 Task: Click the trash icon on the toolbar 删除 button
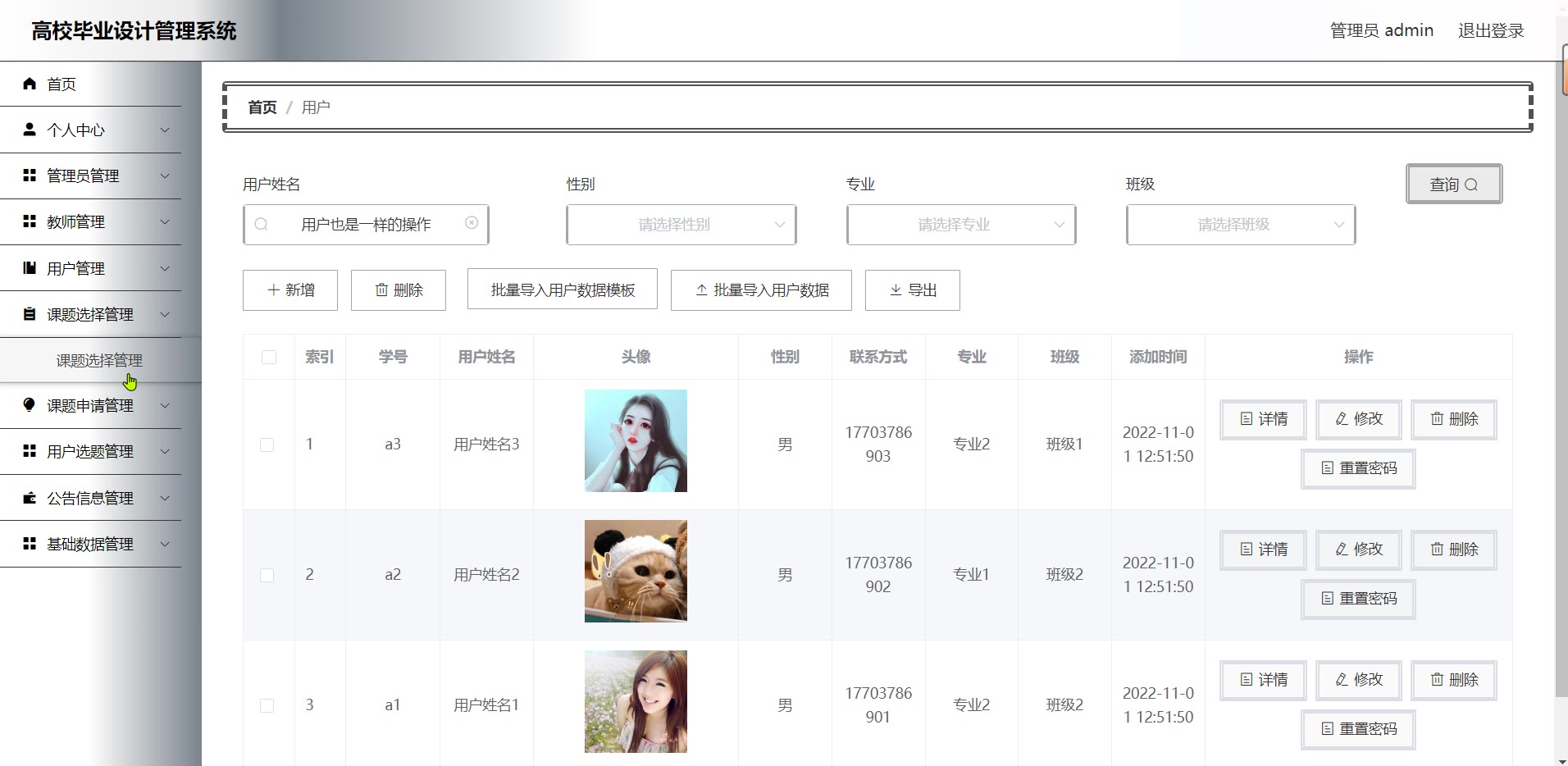(381, 290)
